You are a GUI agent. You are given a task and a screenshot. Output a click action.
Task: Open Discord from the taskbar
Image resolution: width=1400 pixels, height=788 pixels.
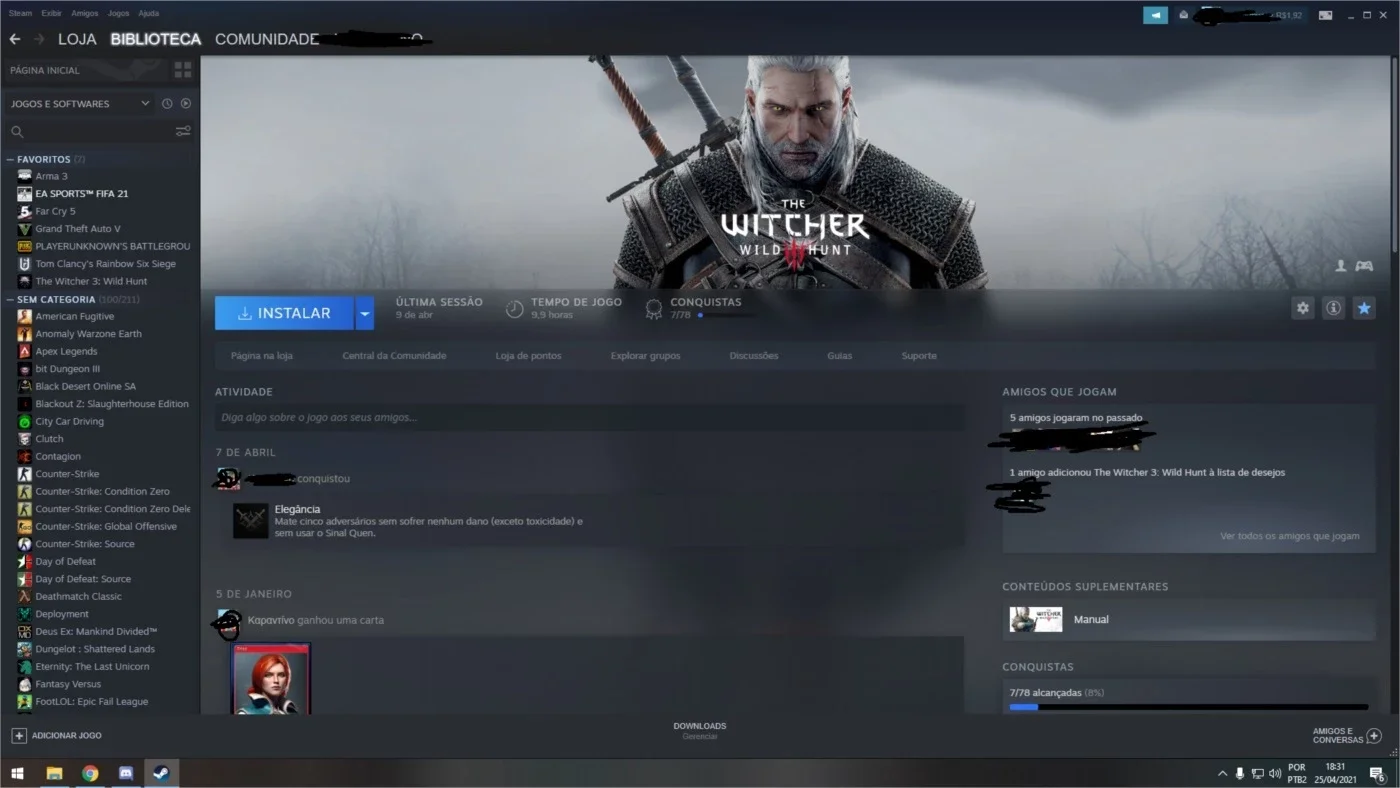click(x=126, y=773)
